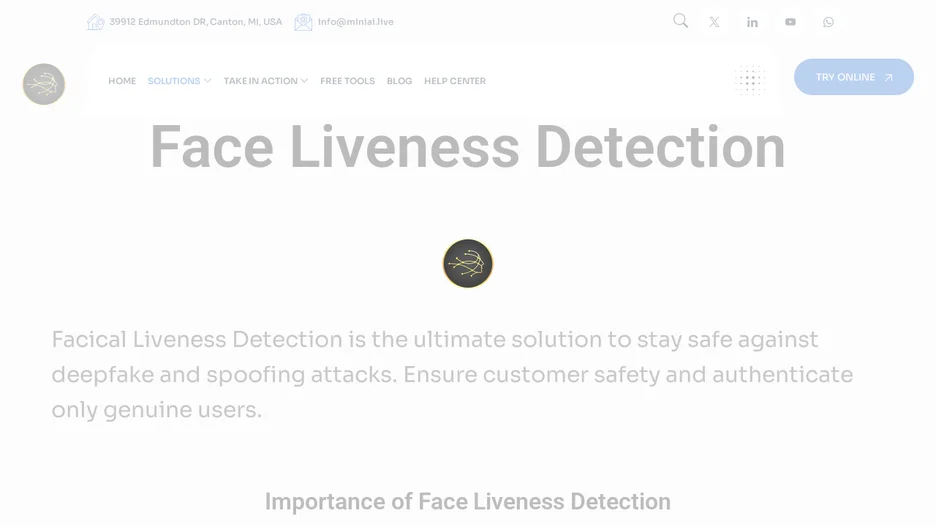Open the LinkedIn social icon
The width and height of the screenshot is (936, 527).
point(752,22)
